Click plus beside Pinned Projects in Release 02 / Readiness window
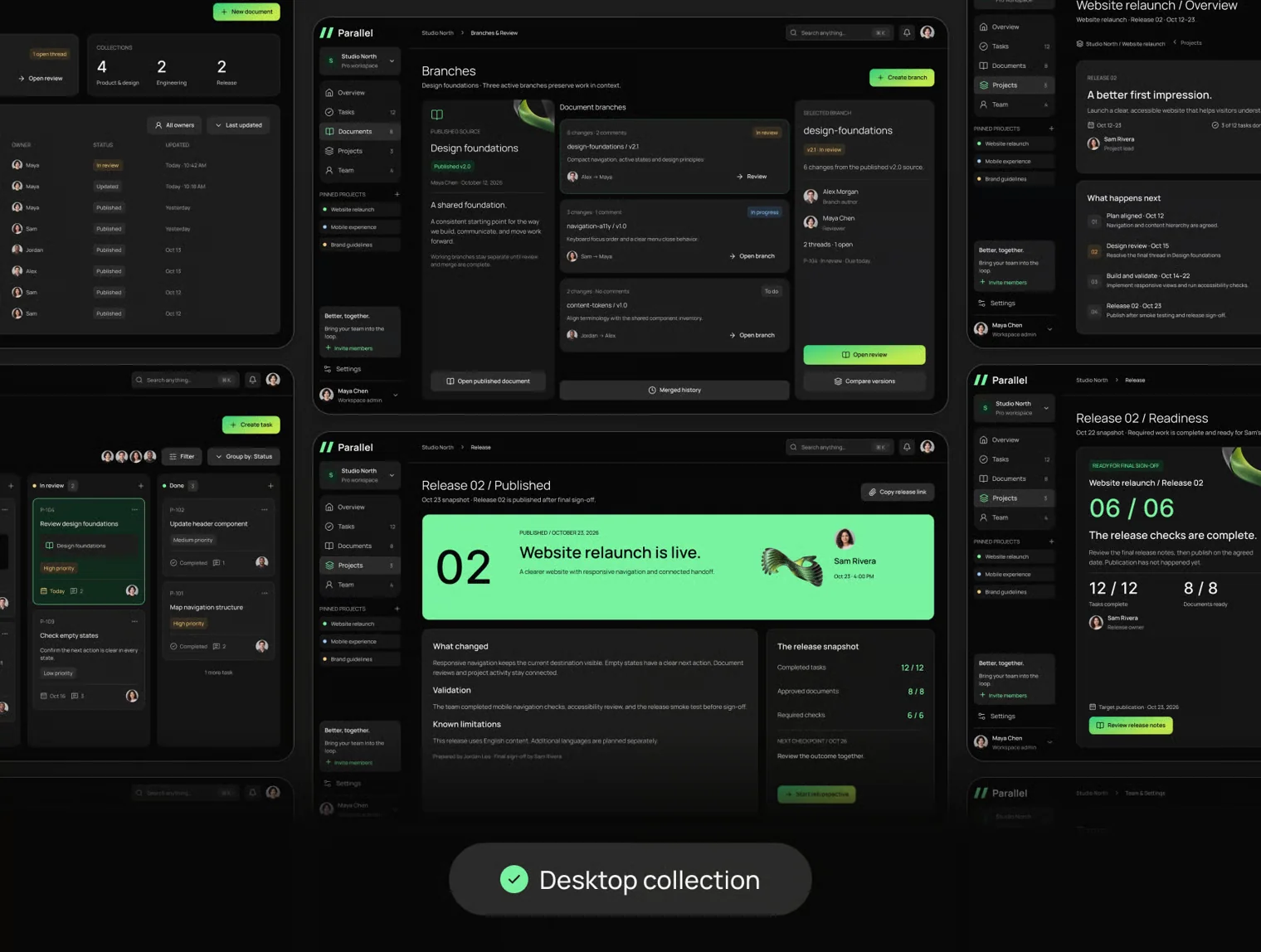1261x952 pixels. [x=1051, y=542]
